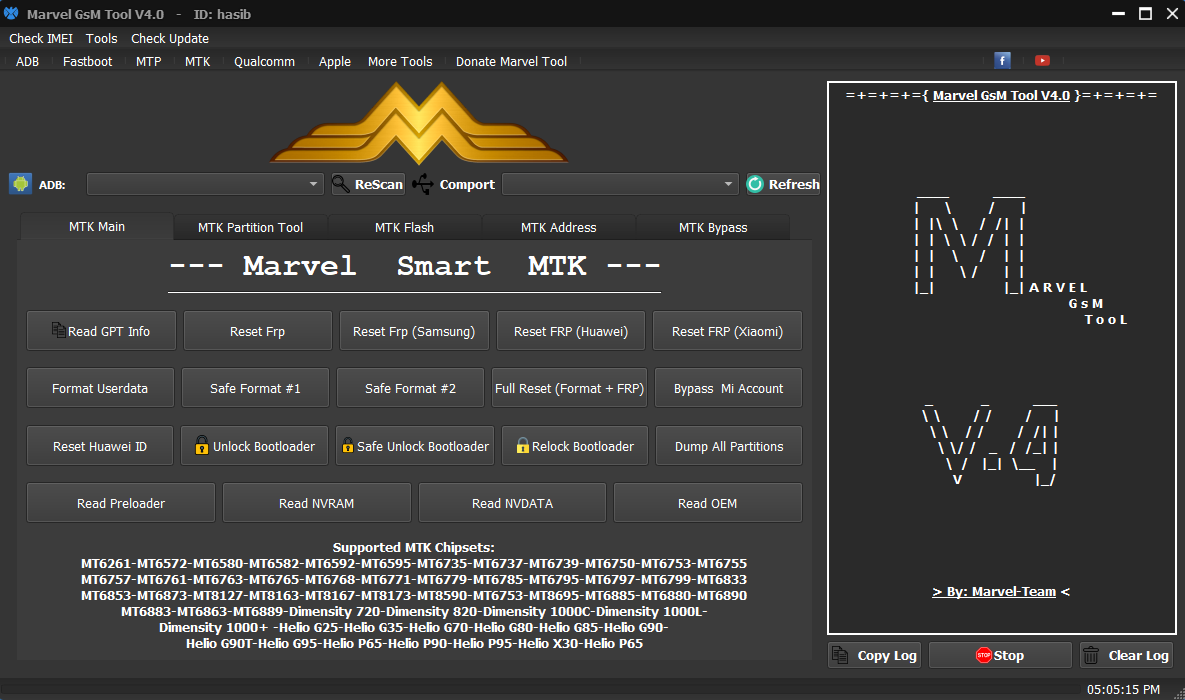Select the MTK Main tab

(x=97, y=226)
